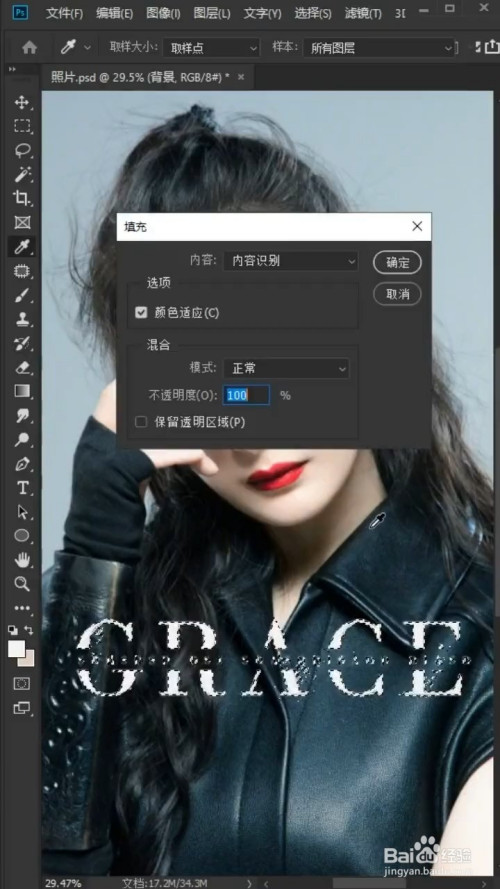Select the Brush tool
Viewport: 500px width, 889px height.
pyautogui.click(x=22, y=295)
